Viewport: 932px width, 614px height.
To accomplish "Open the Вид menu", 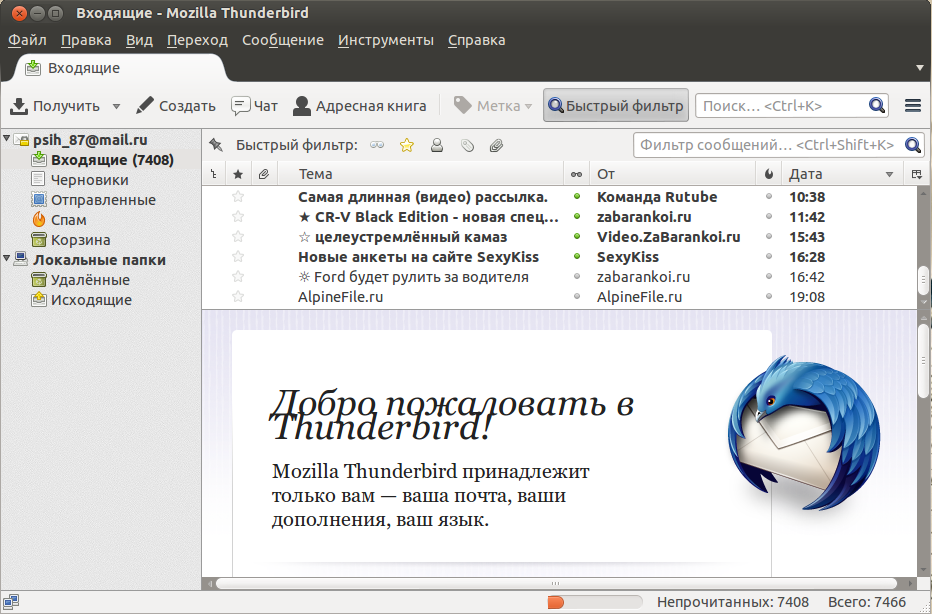I will [139, 40].
